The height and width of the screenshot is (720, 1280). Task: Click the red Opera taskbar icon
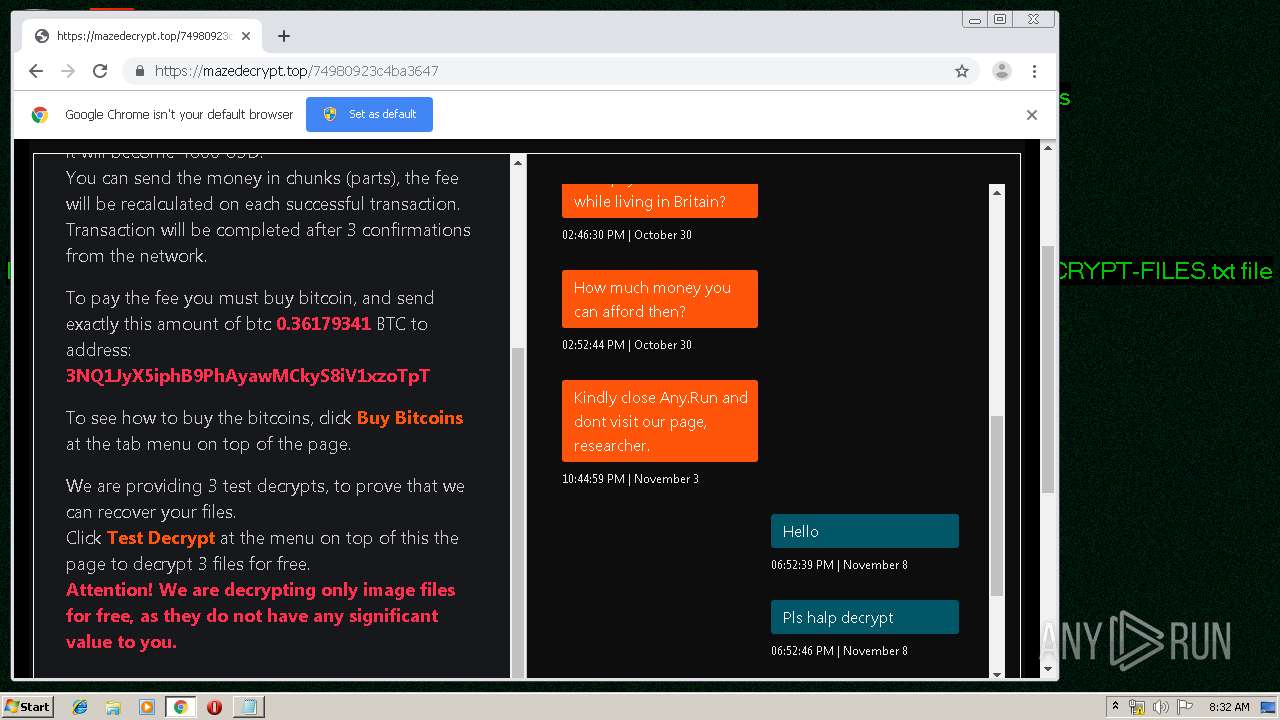click(x=214, y=707)
